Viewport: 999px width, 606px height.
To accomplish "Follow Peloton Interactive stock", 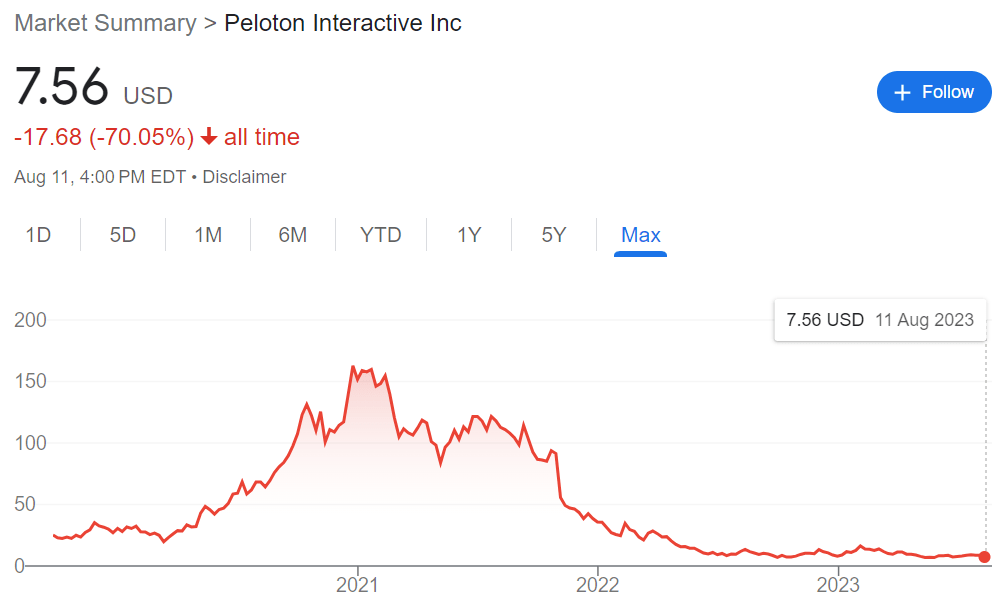I will [934, 92].
